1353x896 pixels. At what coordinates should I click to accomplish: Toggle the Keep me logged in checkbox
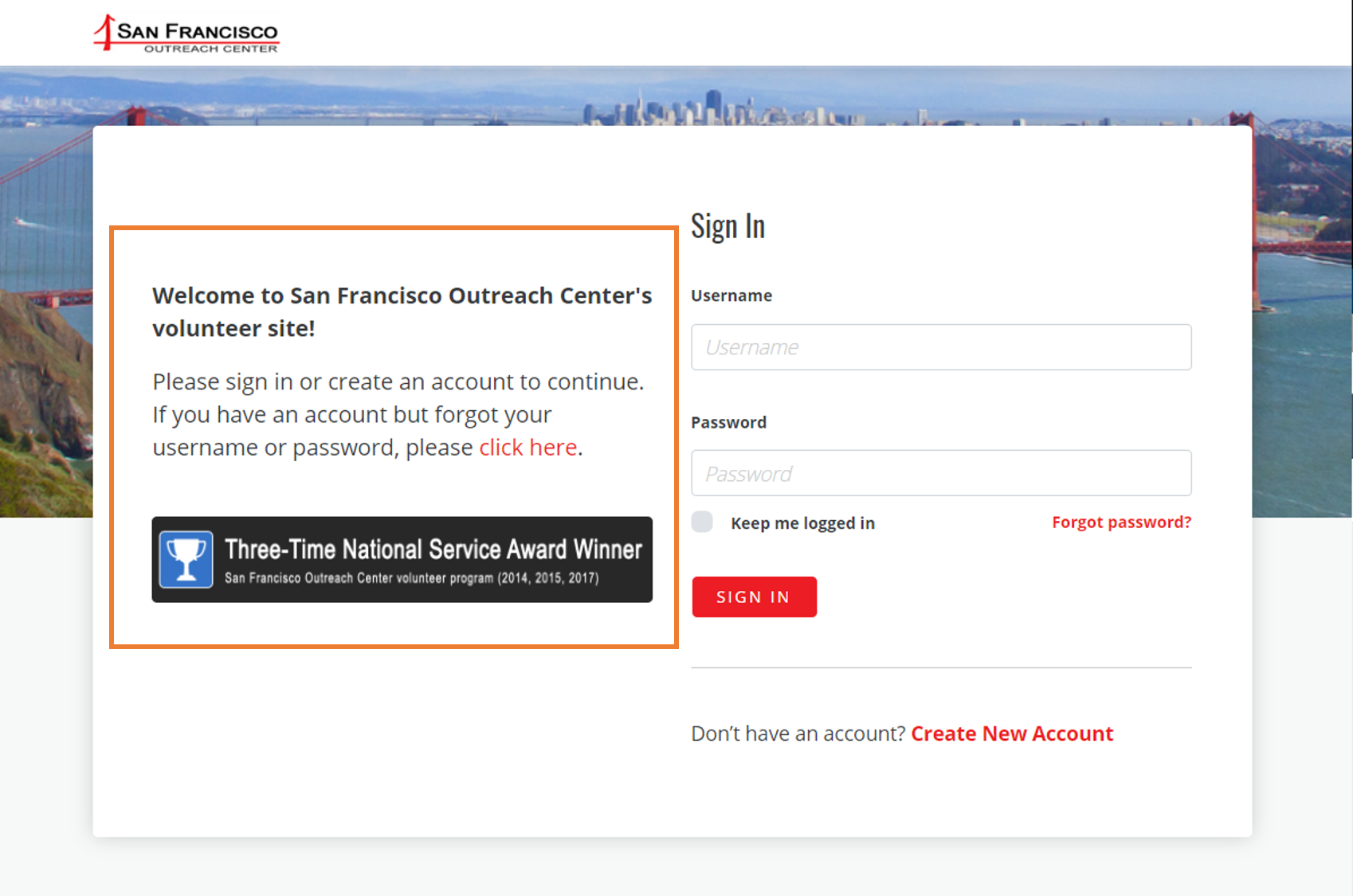pos(701,521)
